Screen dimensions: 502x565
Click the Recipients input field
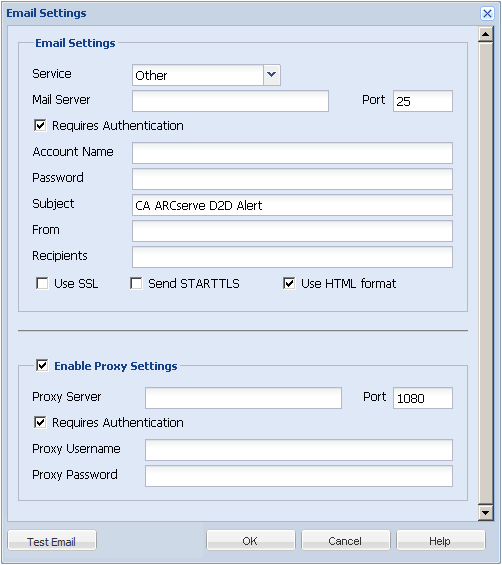[292, 257]
